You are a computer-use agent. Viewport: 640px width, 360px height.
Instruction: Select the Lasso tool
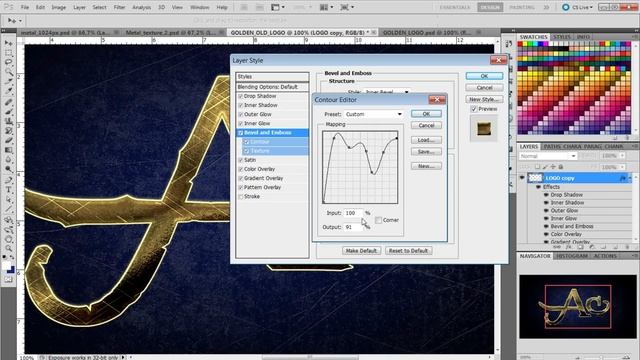[9, 62]
